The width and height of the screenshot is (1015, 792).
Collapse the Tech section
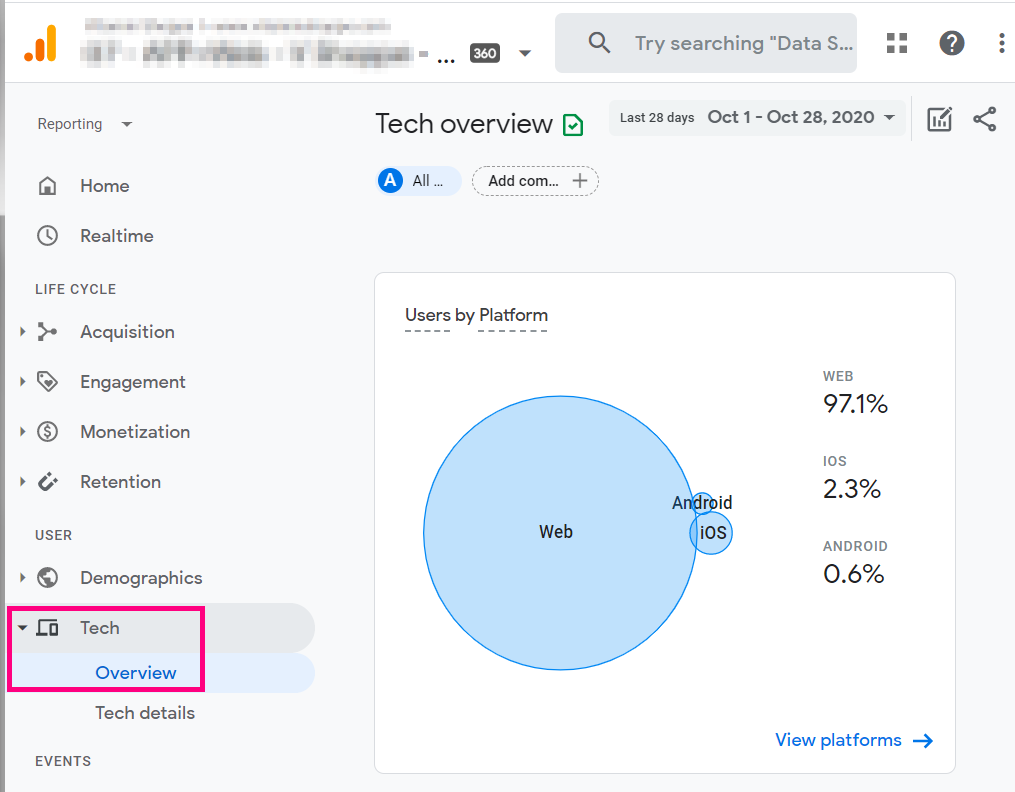[23, 628]
